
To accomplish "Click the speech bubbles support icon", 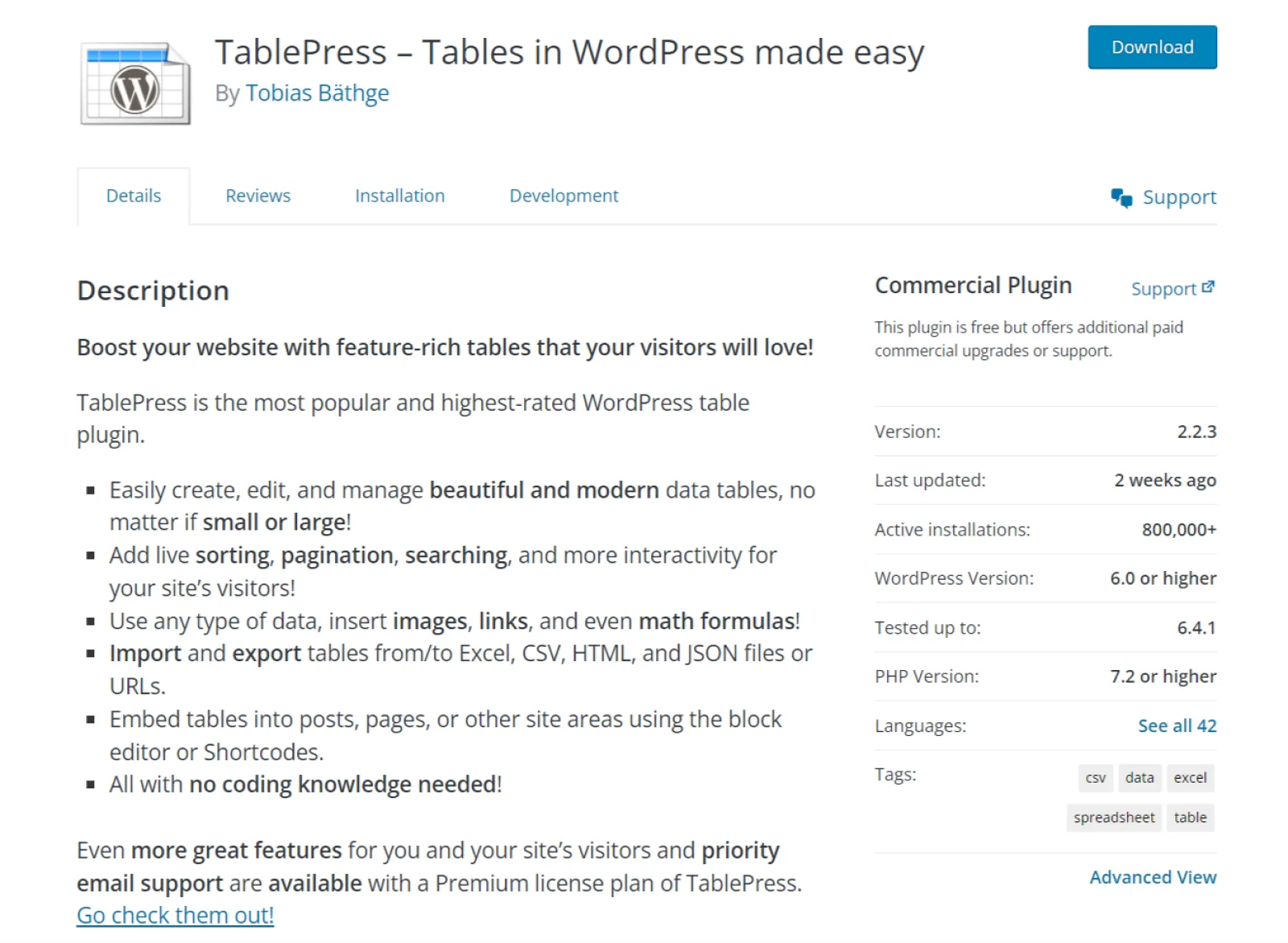I will [x=1121, y=197].
